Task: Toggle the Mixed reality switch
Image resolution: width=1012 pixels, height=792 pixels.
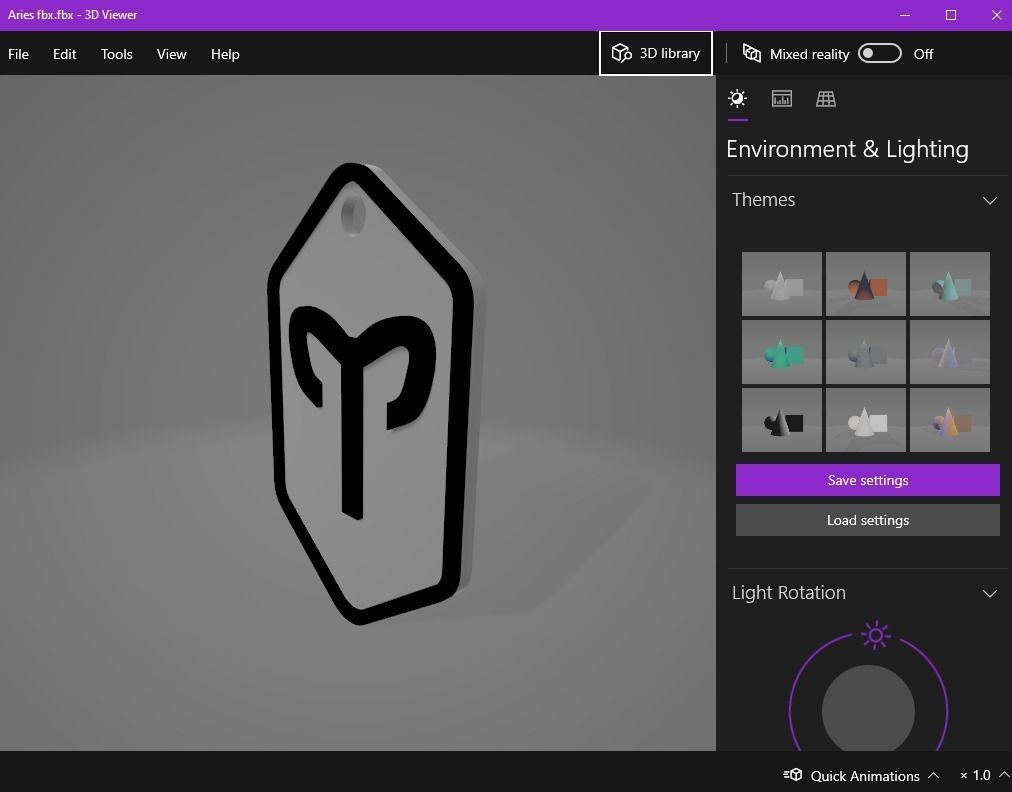Action: tap(880, 54)
